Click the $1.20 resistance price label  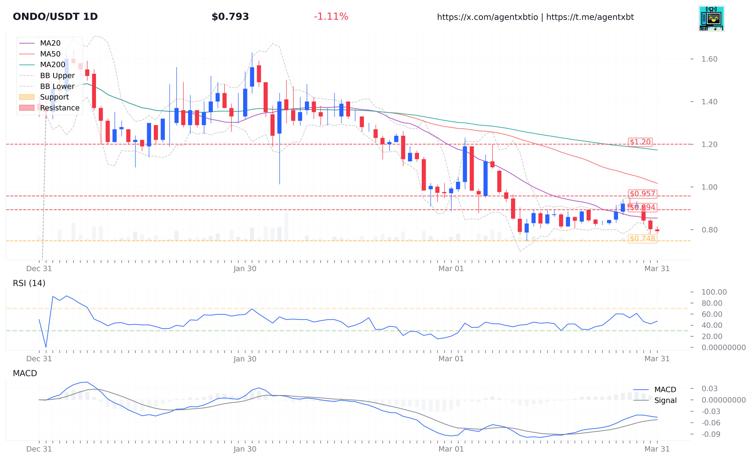pos(640,143)
